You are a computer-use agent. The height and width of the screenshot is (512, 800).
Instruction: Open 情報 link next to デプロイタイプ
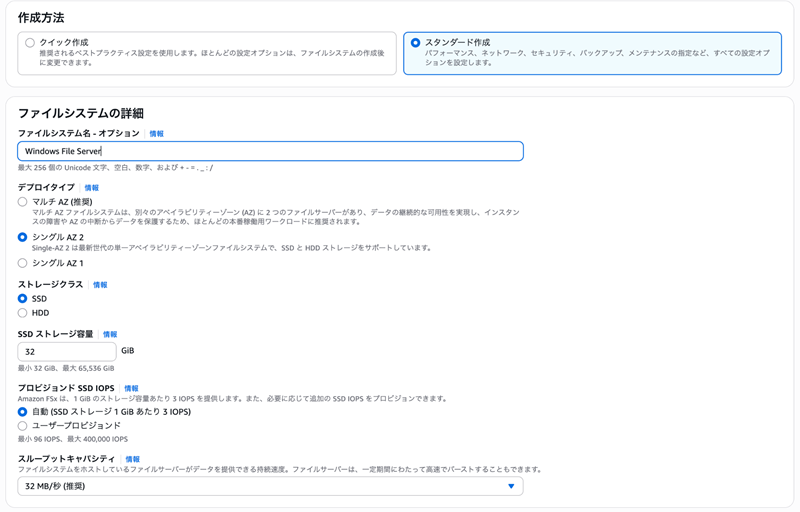92,188
